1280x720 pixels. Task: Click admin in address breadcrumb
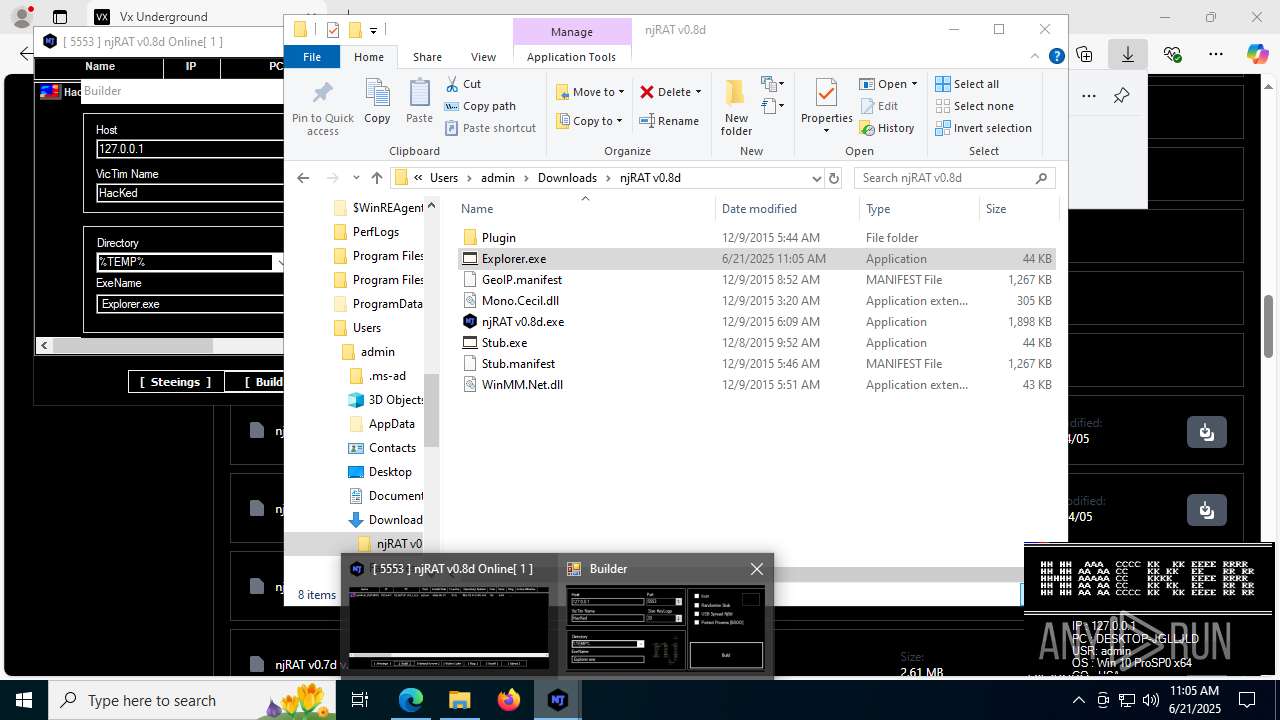point(497,178)
